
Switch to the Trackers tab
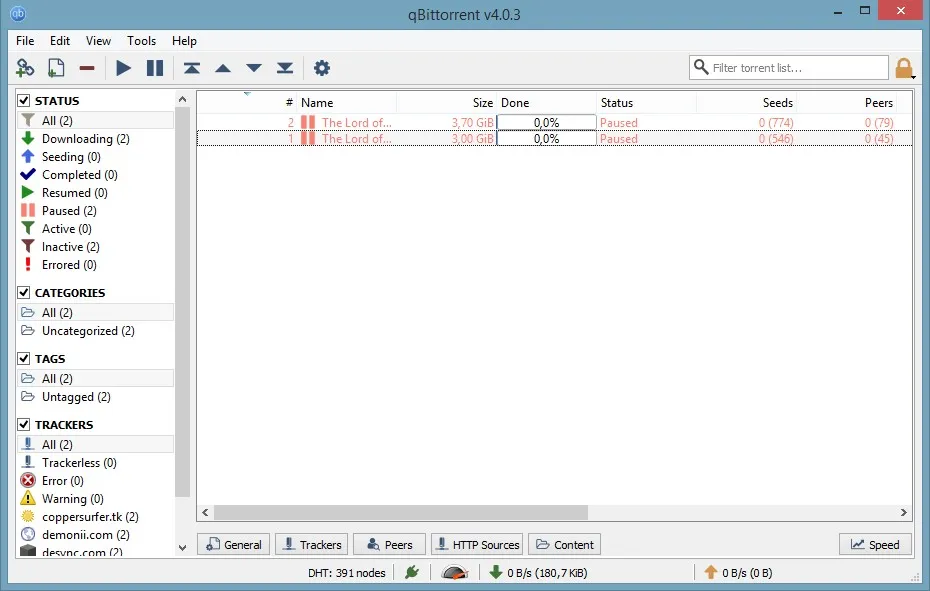click(x=311, y=544)
